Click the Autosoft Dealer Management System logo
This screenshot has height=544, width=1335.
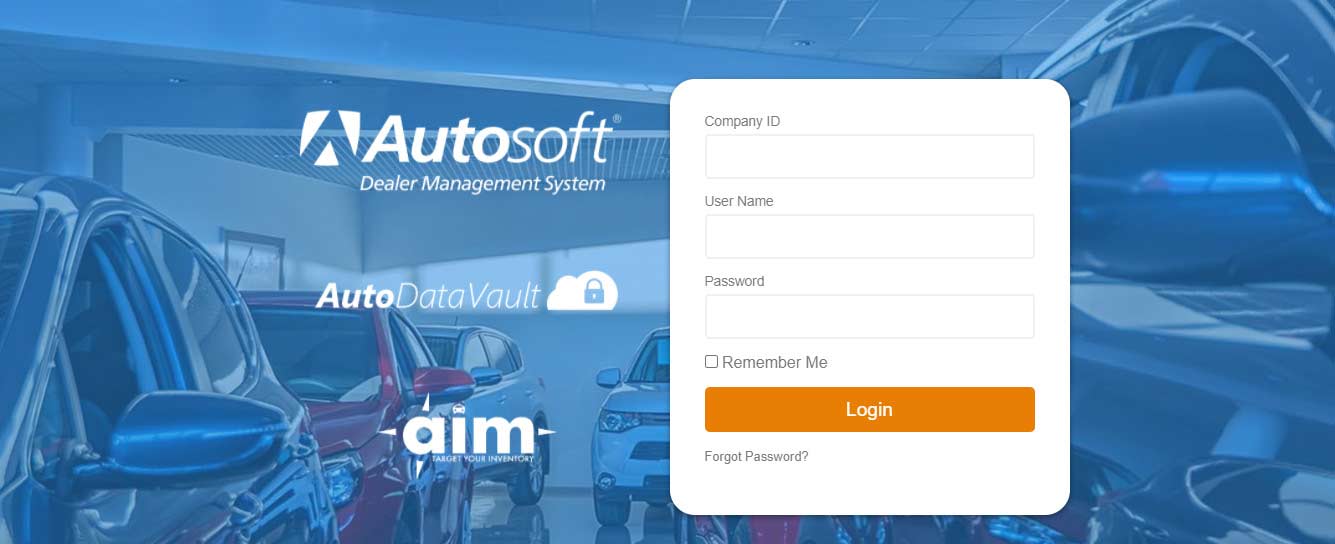point(460,152)
